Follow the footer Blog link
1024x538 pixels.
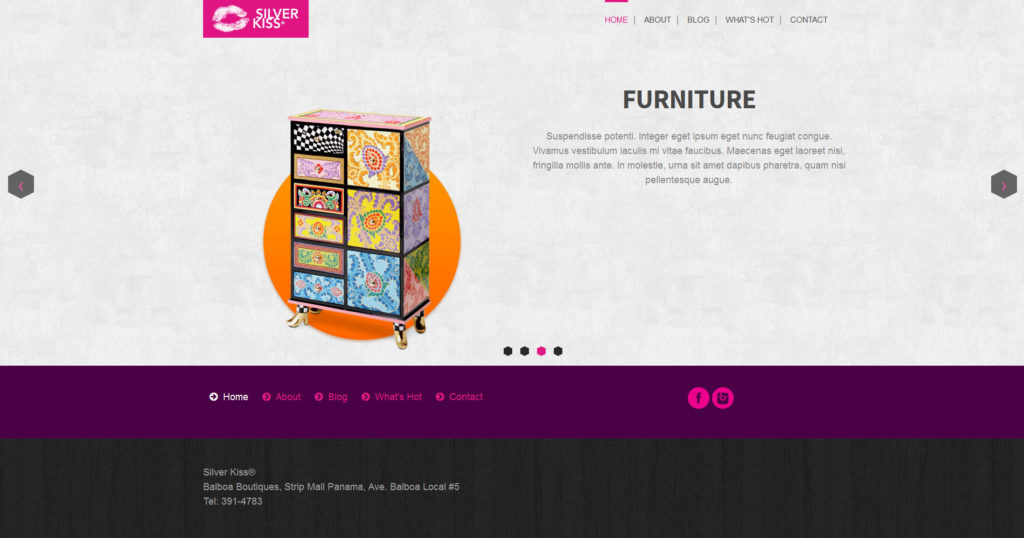338,397
